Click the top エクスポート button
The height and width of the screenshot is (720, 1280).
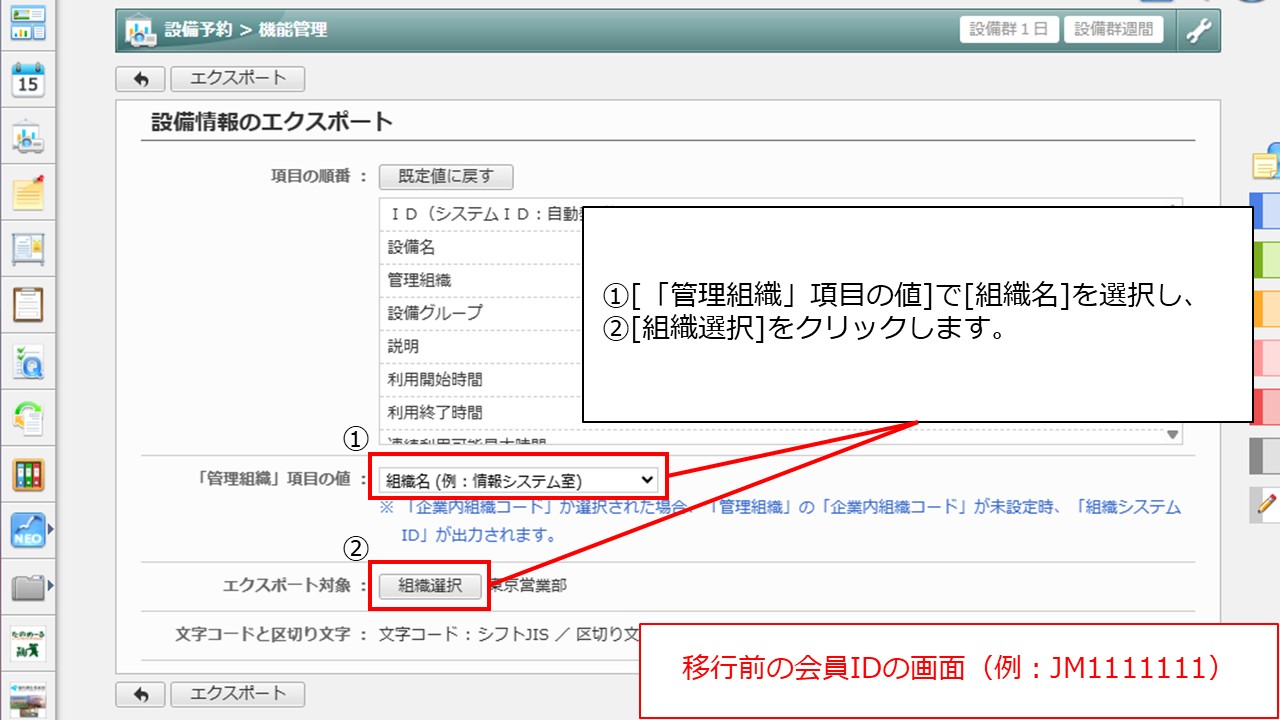coord(237,78)
